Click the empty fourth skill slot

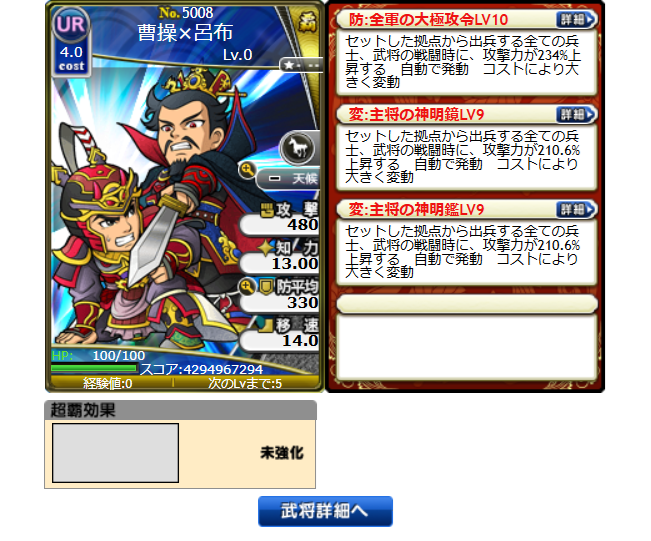point(467,337)
